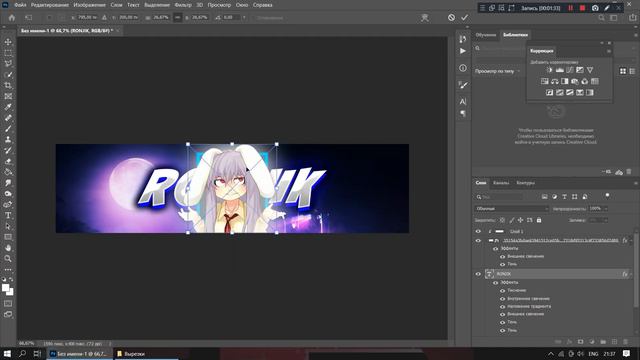Click the Layers panel vertical scrollbar

point(636,269)
